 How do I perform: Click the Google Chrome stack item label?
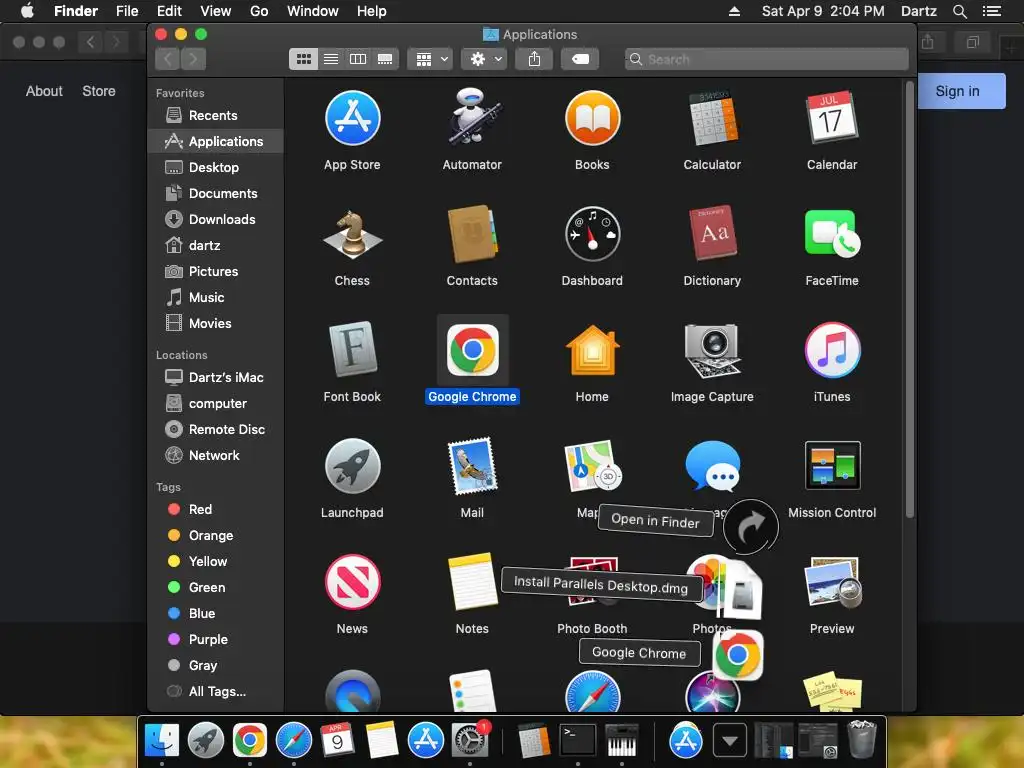click(639, 652)
